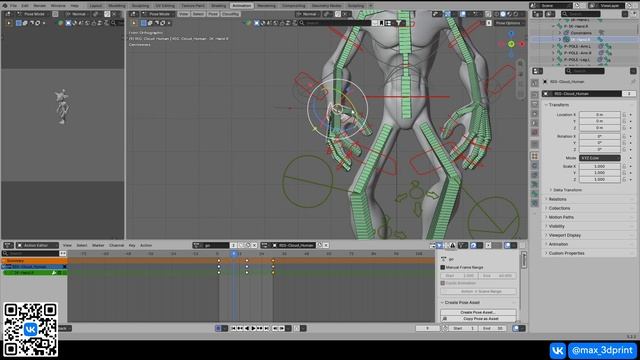Open the outliner filter dropdown

pos(625,14)
